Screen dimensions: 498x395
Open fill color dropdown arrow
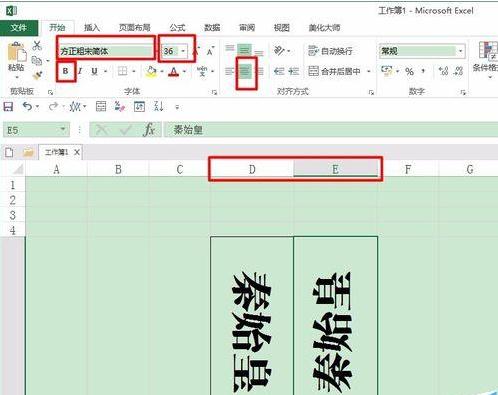point(162,71)
